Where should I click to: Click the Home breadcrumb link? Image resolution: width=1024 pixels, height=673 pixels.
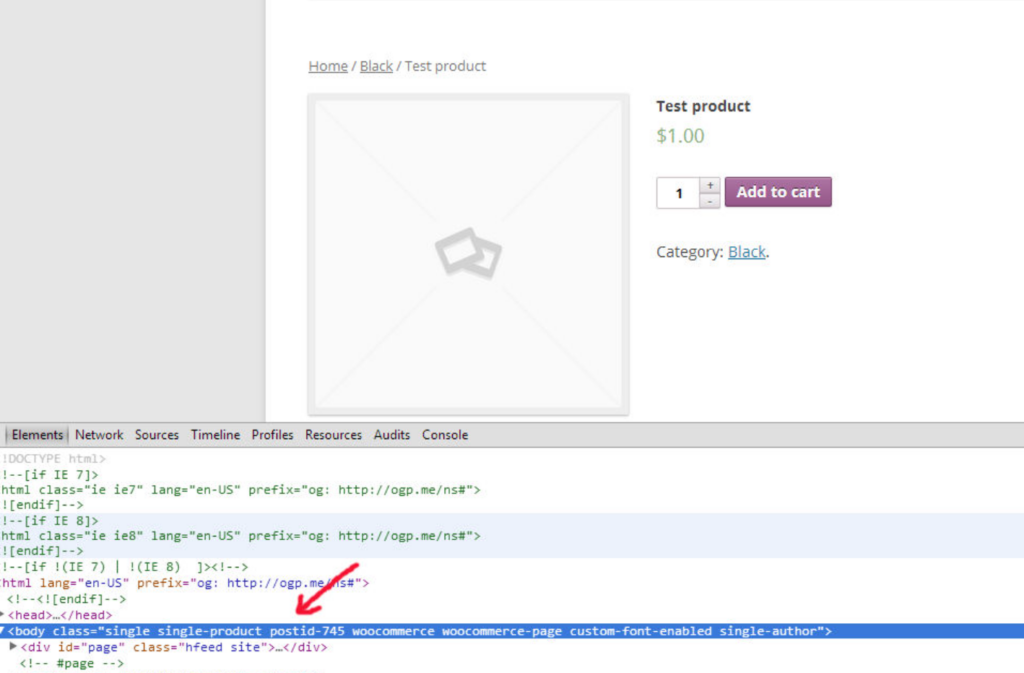328,66
